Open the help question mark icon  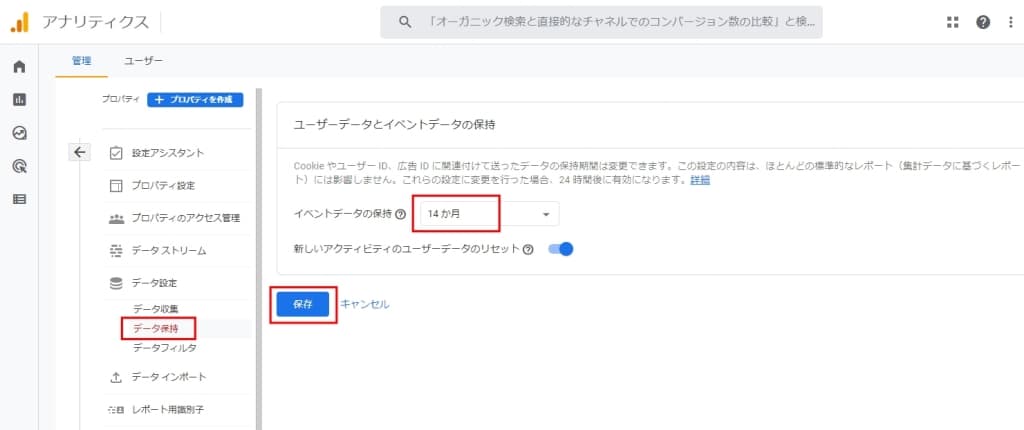pos(983,22)
